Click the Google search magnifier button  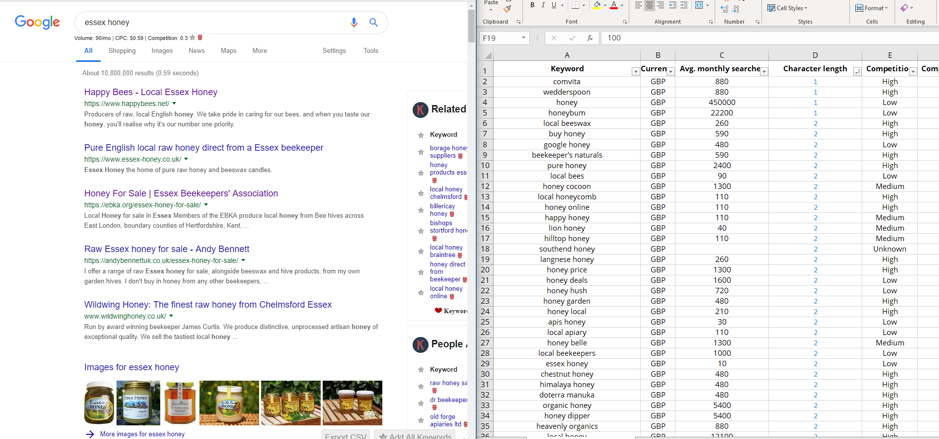[374, 23]
